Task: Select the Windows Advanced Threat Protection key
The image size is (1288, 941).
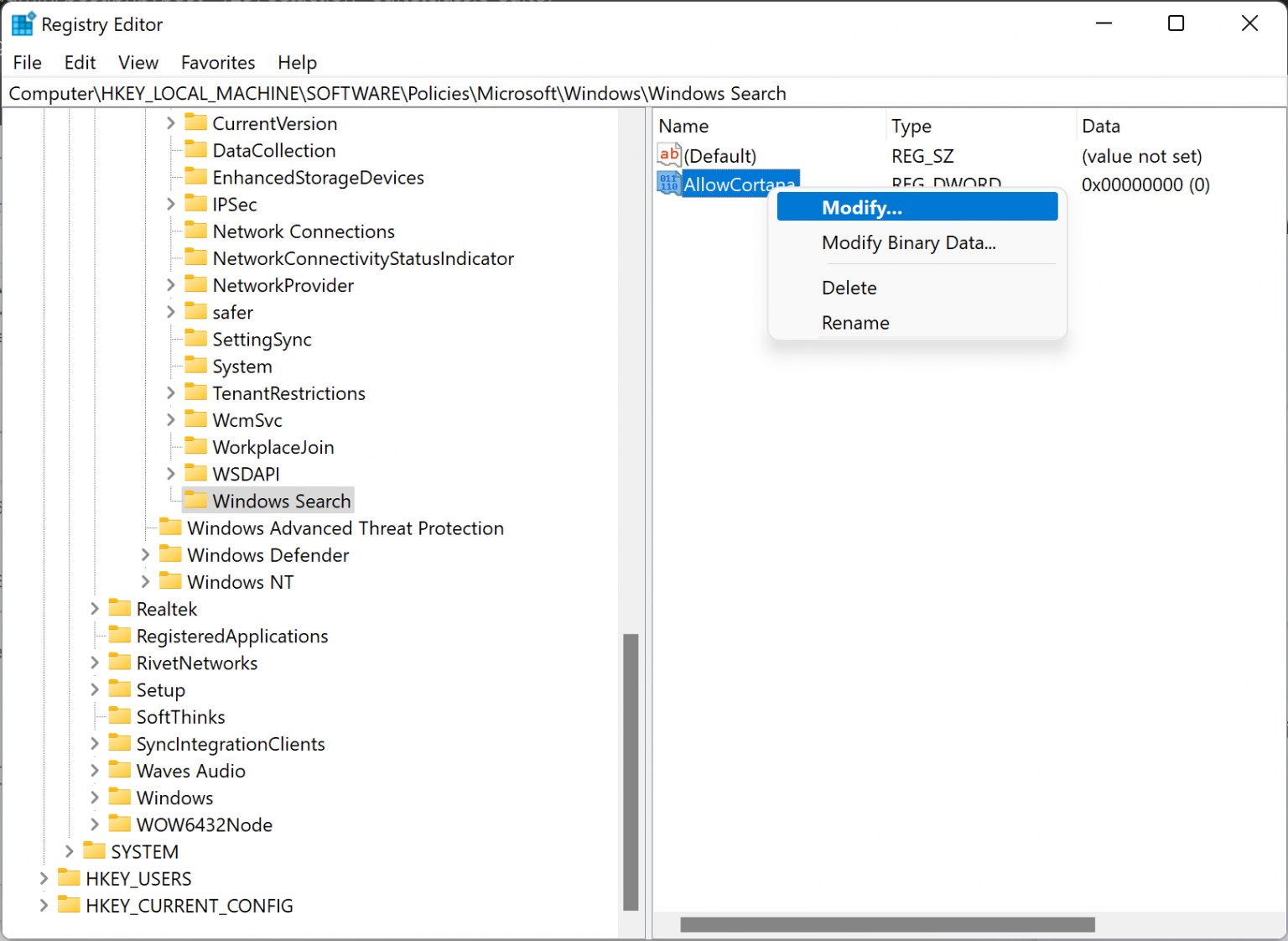Action: pyautogui.click(x=345, y=528)
